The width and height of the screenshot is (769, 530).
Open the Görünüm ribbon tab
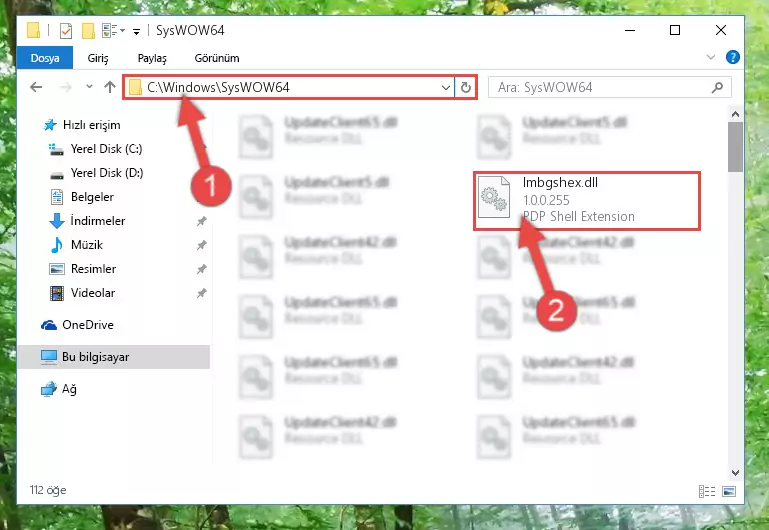click(217, 58)
